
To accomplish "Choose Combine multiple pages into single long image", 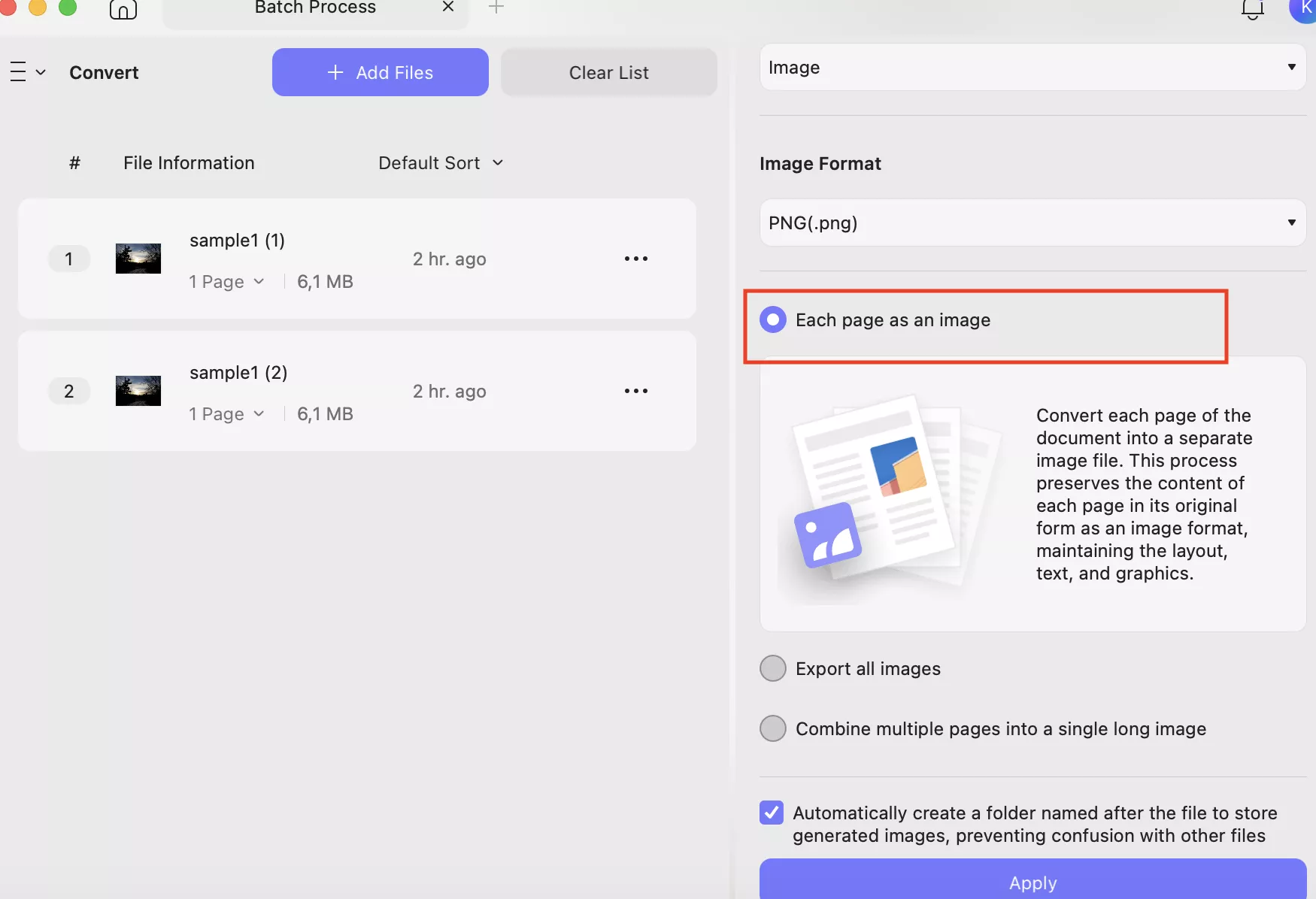I will [773, 728].
